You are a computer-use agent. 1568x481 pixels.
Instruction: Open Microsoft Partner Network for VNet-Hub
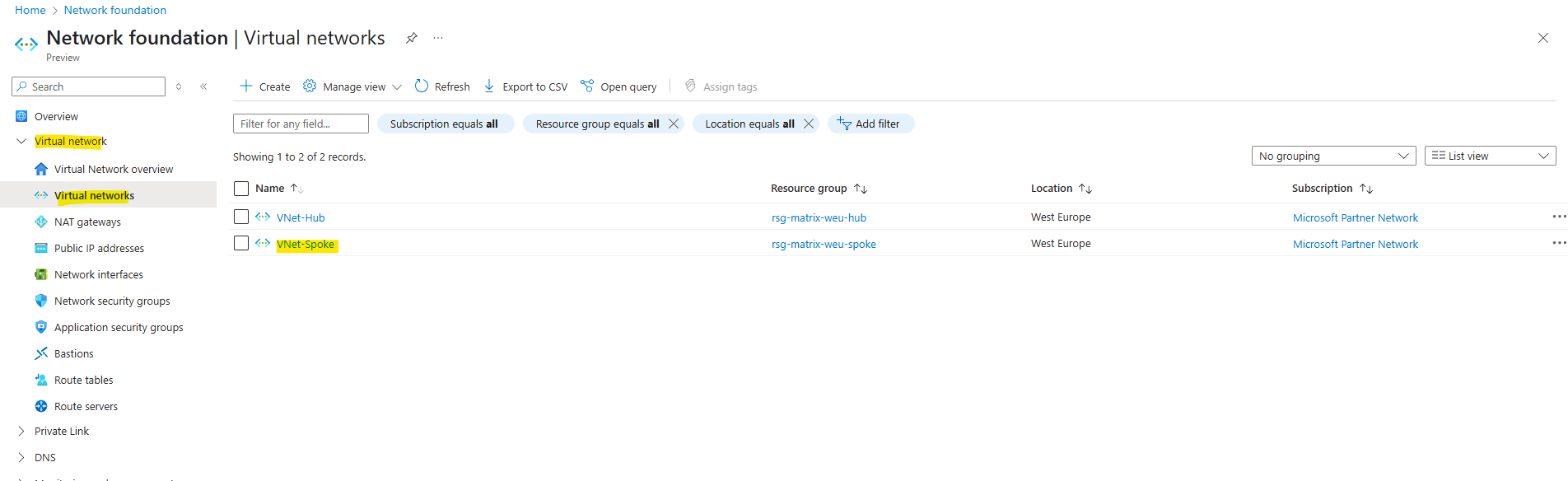1356,217
